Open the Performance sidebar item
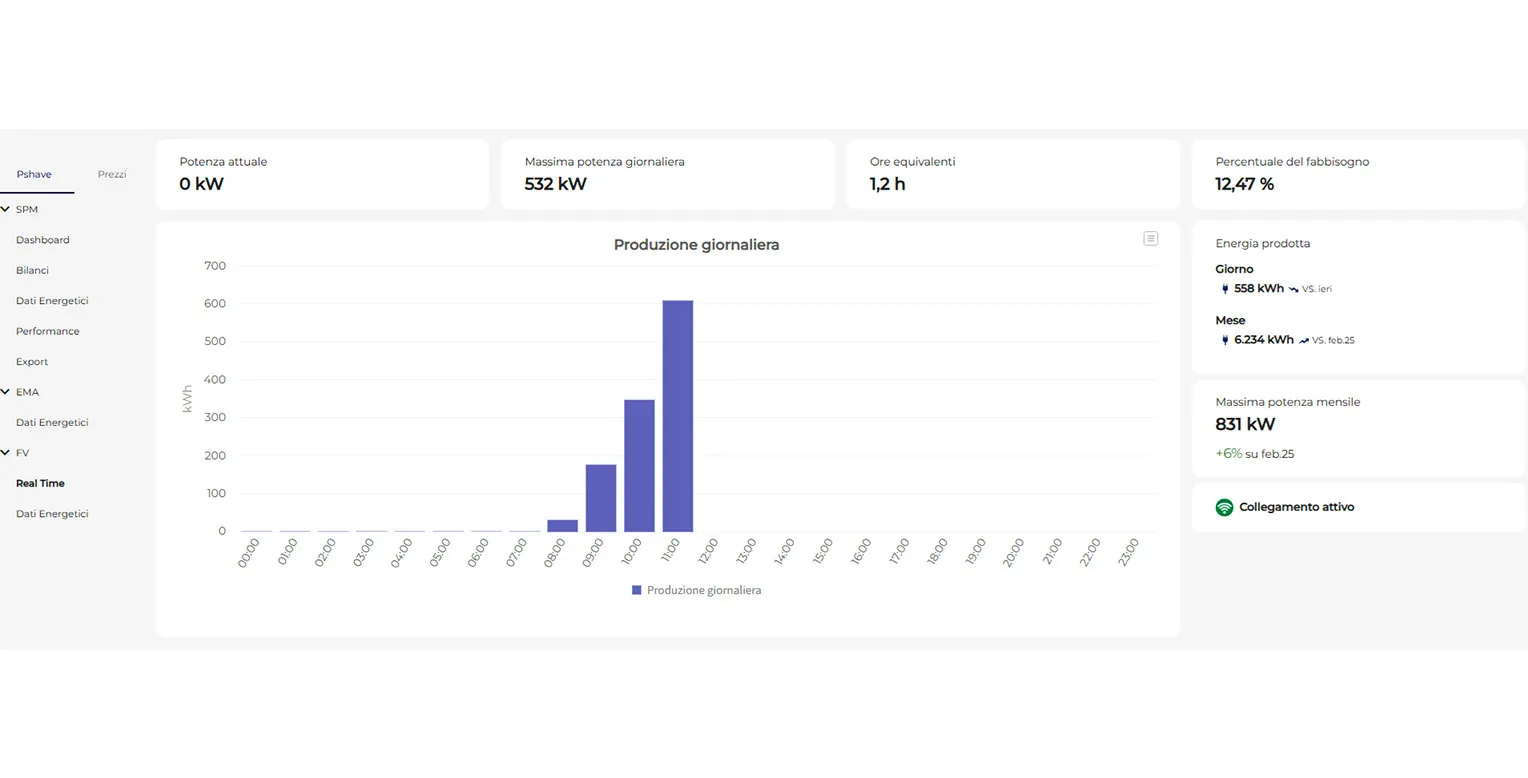 coord(47,331)
